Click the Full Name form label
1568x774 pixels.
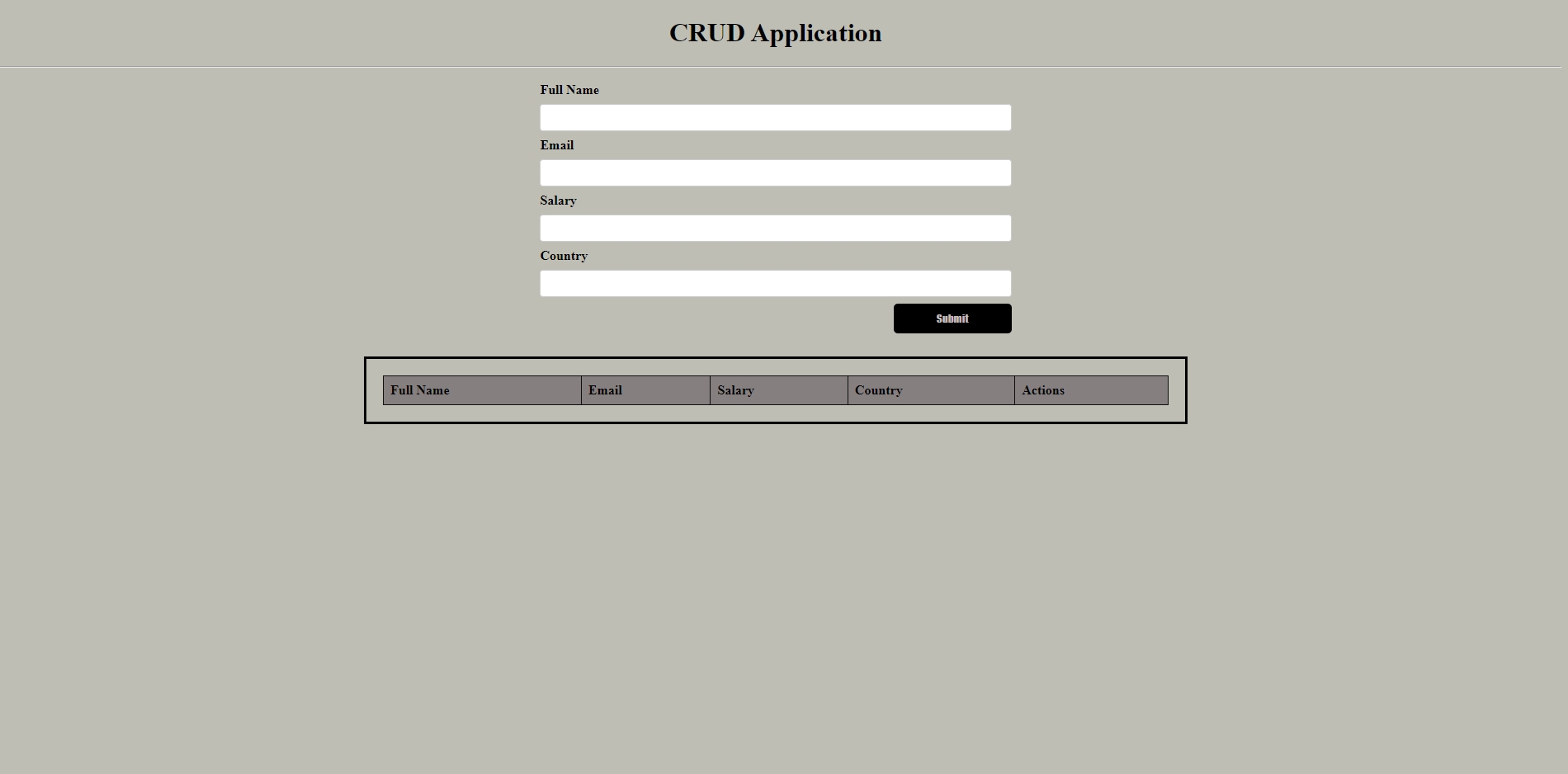(569, 90)
